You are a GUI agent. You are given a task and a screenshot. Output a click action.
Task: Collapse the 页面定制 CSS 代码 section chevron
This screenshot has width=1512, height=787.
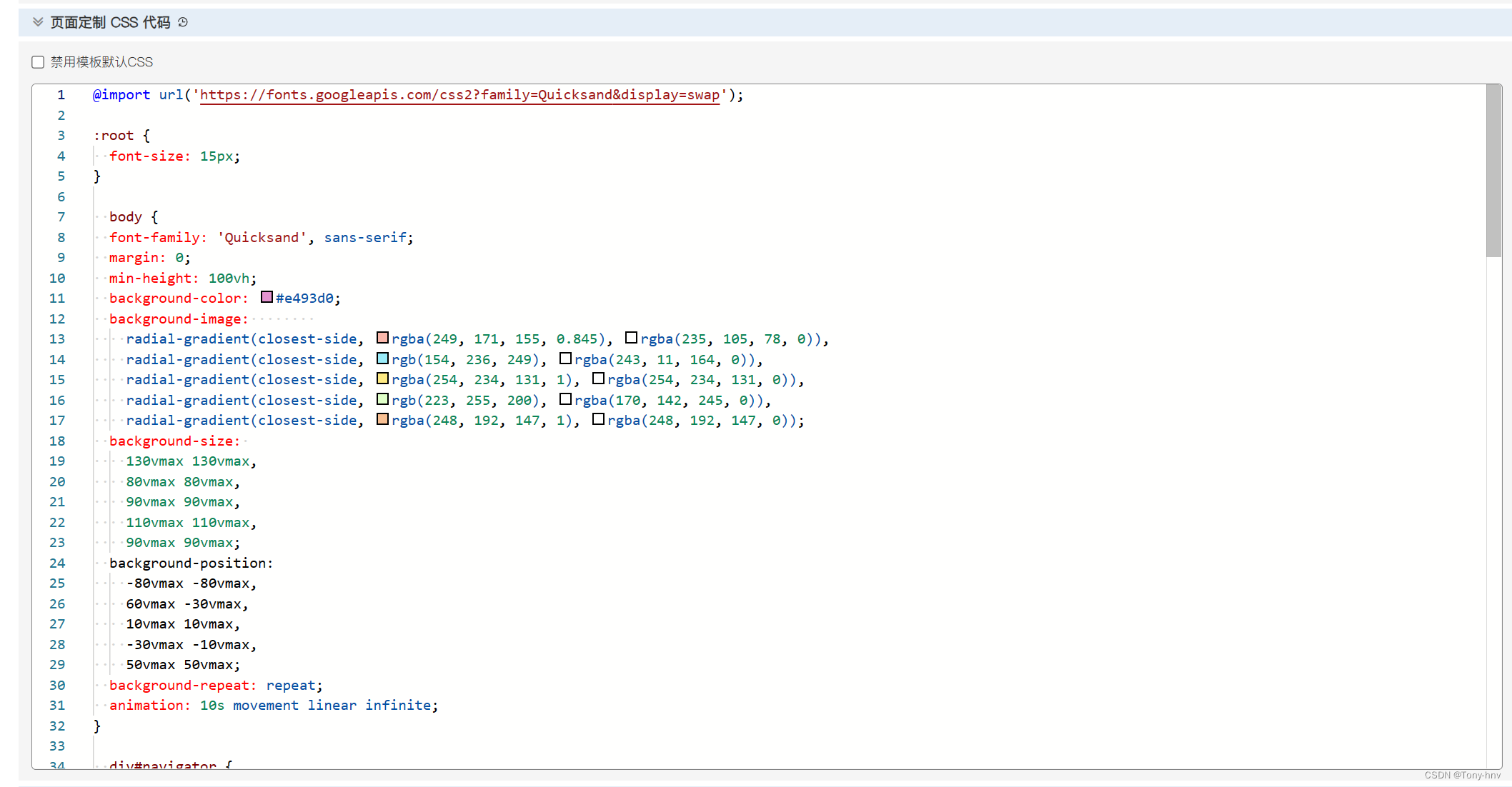pos(38,22)
